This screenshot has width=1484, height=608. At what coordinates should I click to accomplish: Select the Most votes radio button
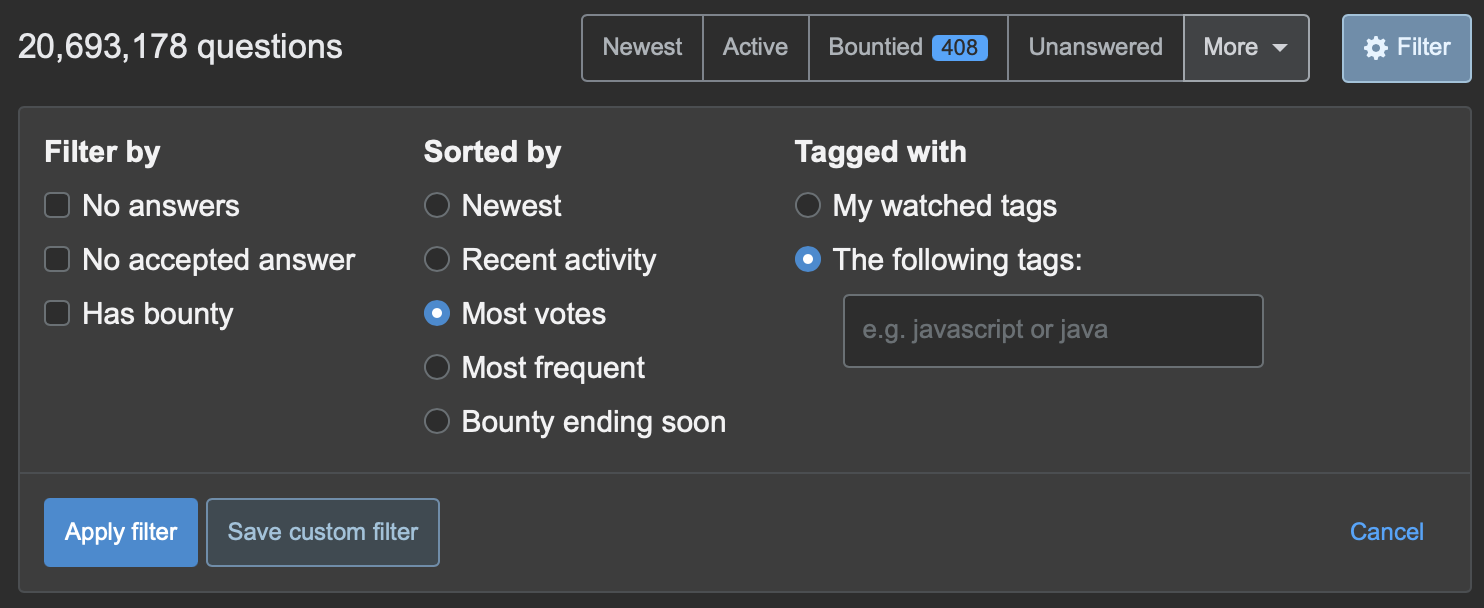pos(437,314)
